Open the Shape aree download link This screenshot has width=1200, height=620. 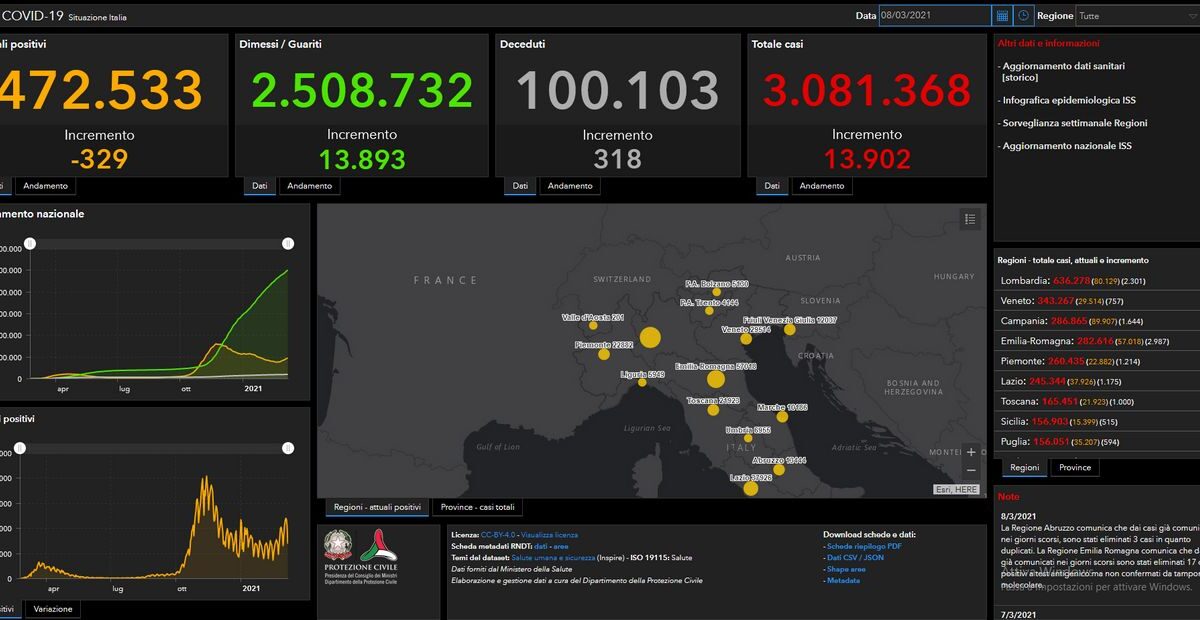(846, 569)
